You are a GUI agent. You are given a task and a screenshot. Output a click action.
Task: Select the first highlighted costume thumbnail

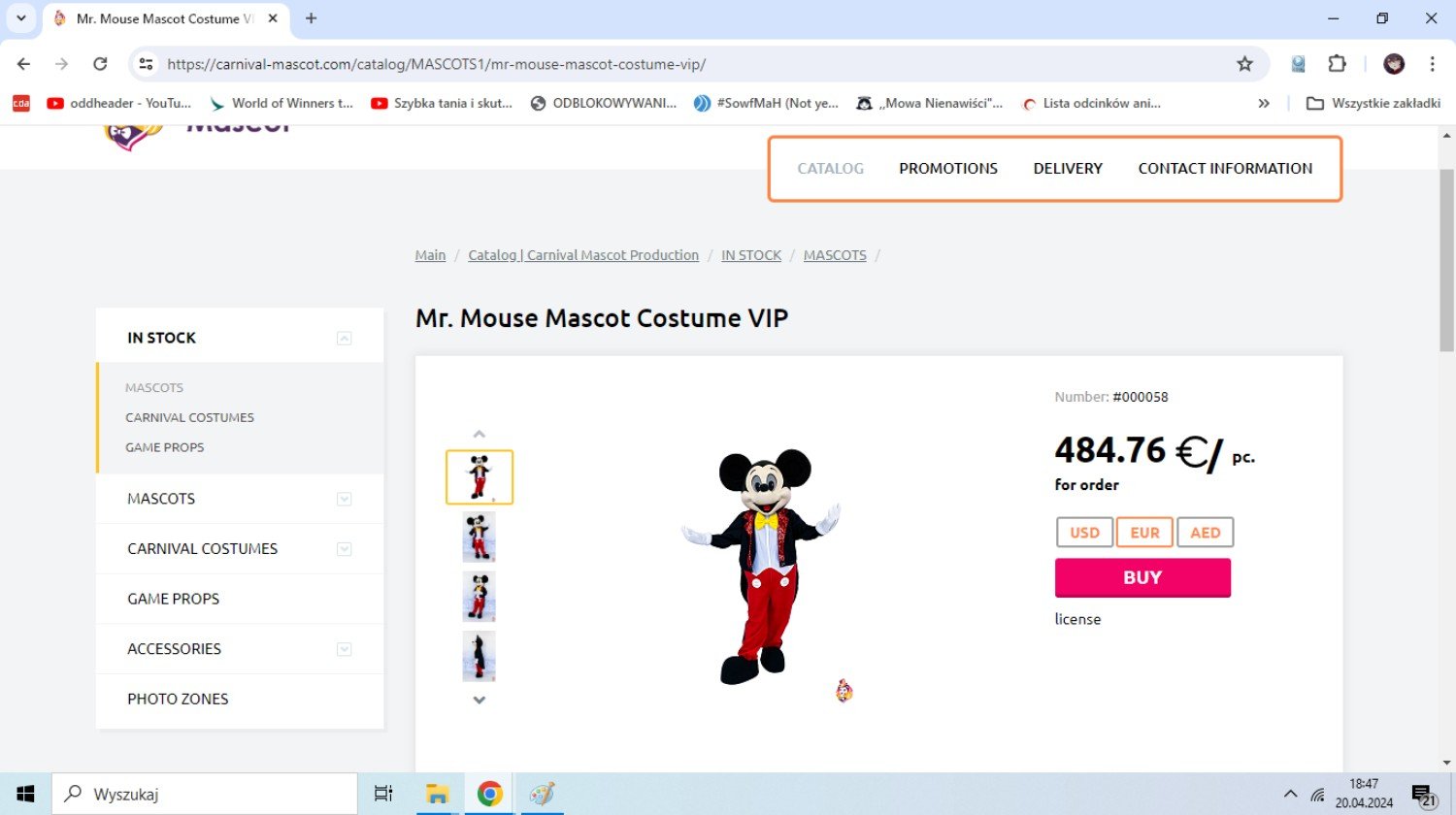coord(480,477)
